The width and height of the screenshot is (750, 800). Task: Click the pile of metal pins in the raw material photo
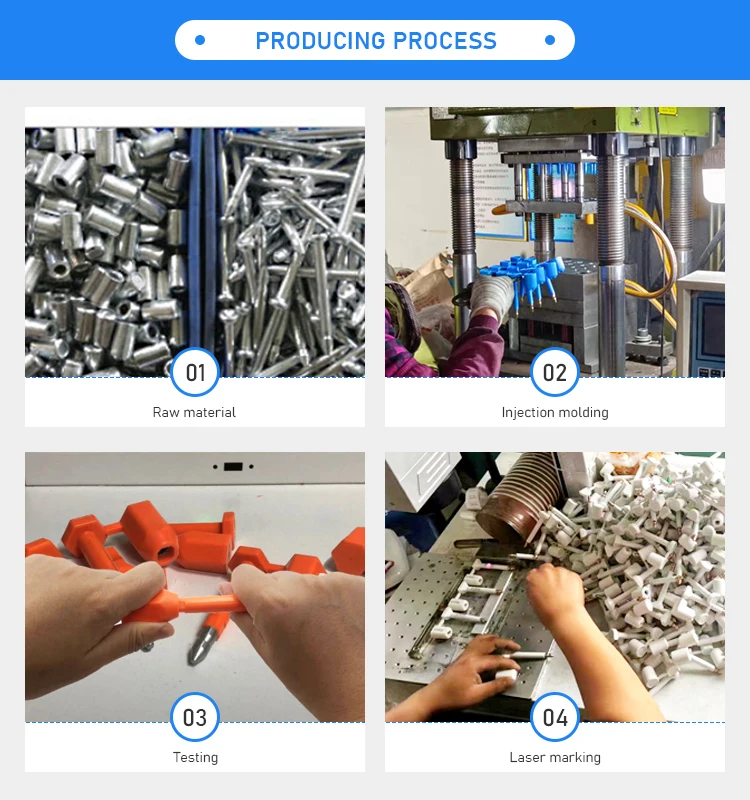coord(293,252)
